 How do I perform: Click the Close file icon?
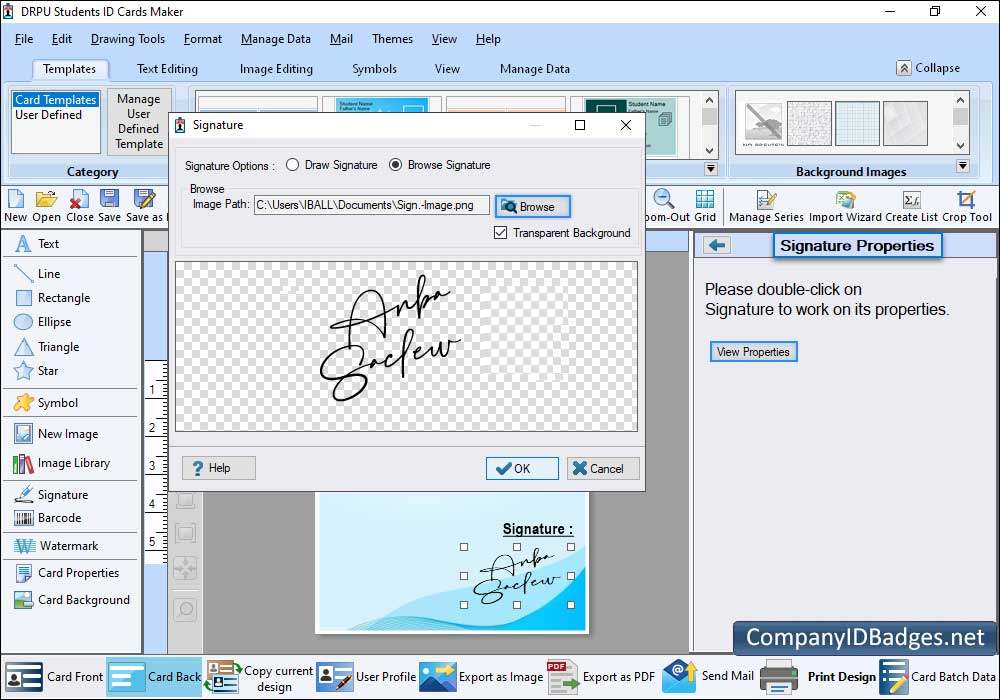[x=79, y=200]
